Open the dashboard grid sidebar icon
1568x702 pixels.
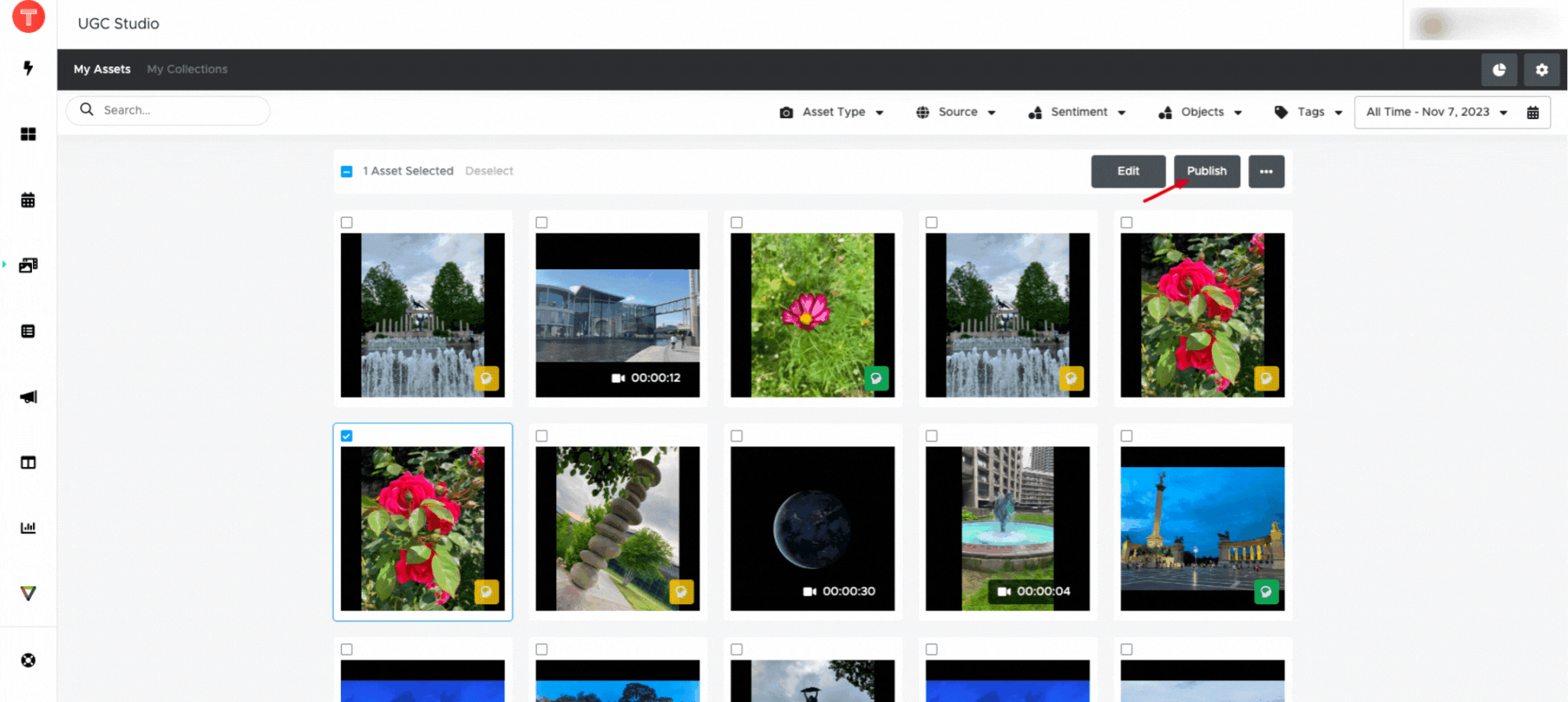click(28, 134)
